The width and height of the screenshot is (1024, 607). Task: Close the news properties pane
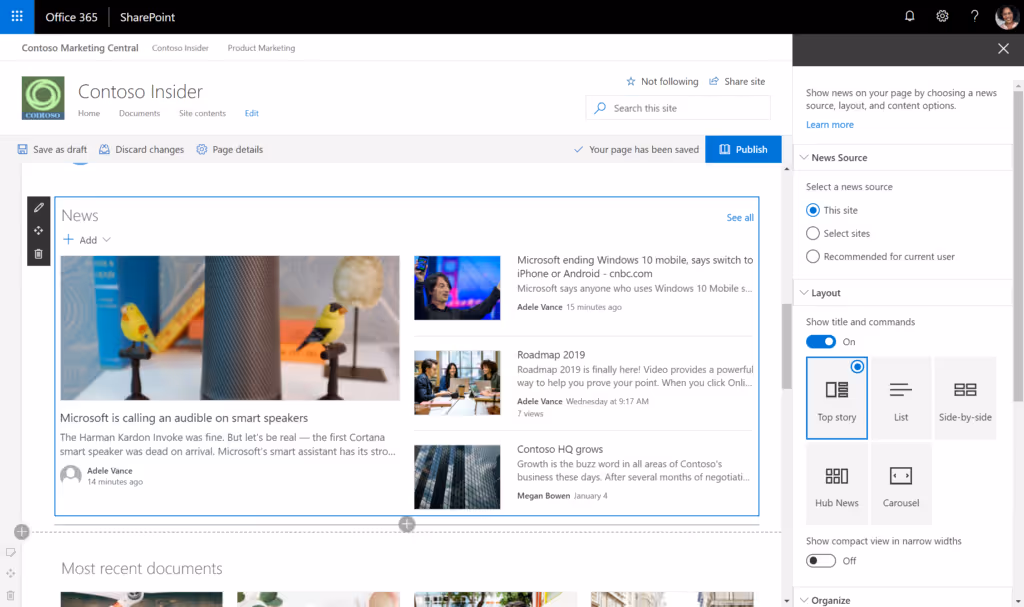[x=1003, y=49]
